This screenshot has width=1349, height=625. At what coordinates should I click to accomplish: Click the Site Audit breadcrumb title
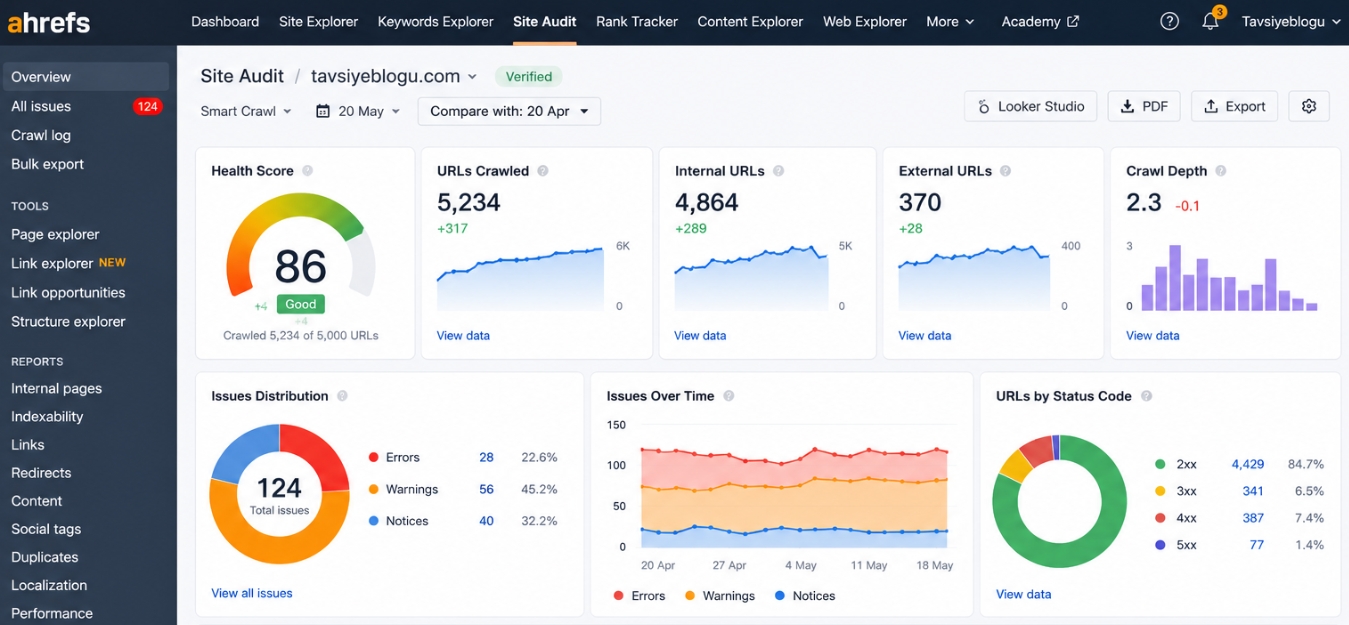point(242,76)
